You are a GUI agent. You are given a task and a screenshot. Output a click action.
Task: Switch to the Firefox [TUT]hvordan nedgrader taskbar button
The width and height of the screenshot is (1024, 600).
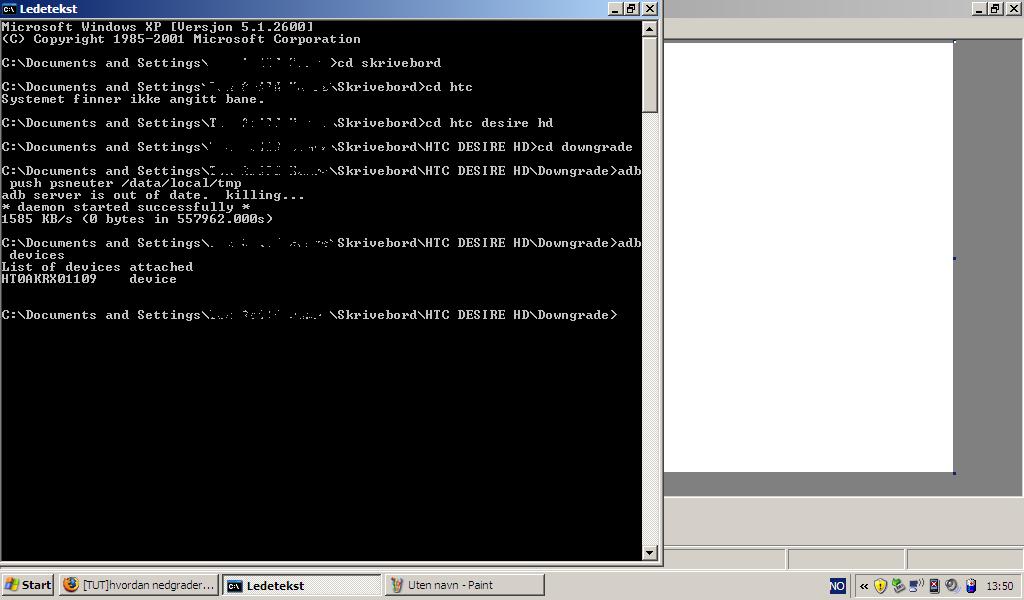point(138,585)
